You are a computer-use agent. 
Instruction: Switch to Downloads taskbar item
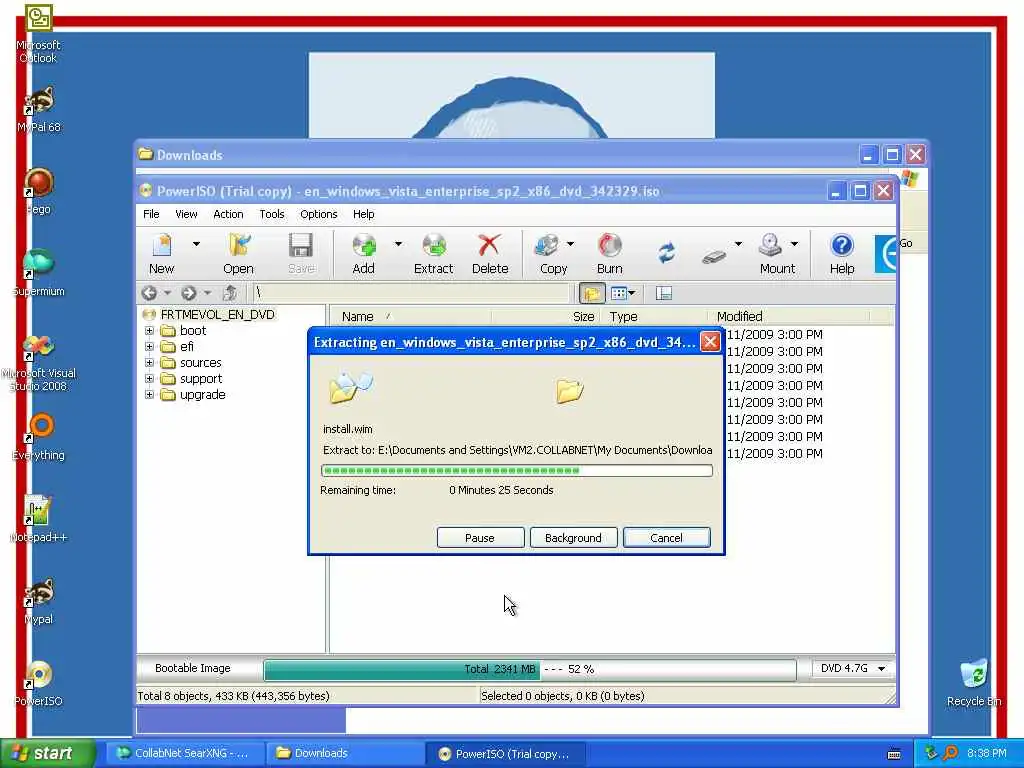(x=344, y=753)
